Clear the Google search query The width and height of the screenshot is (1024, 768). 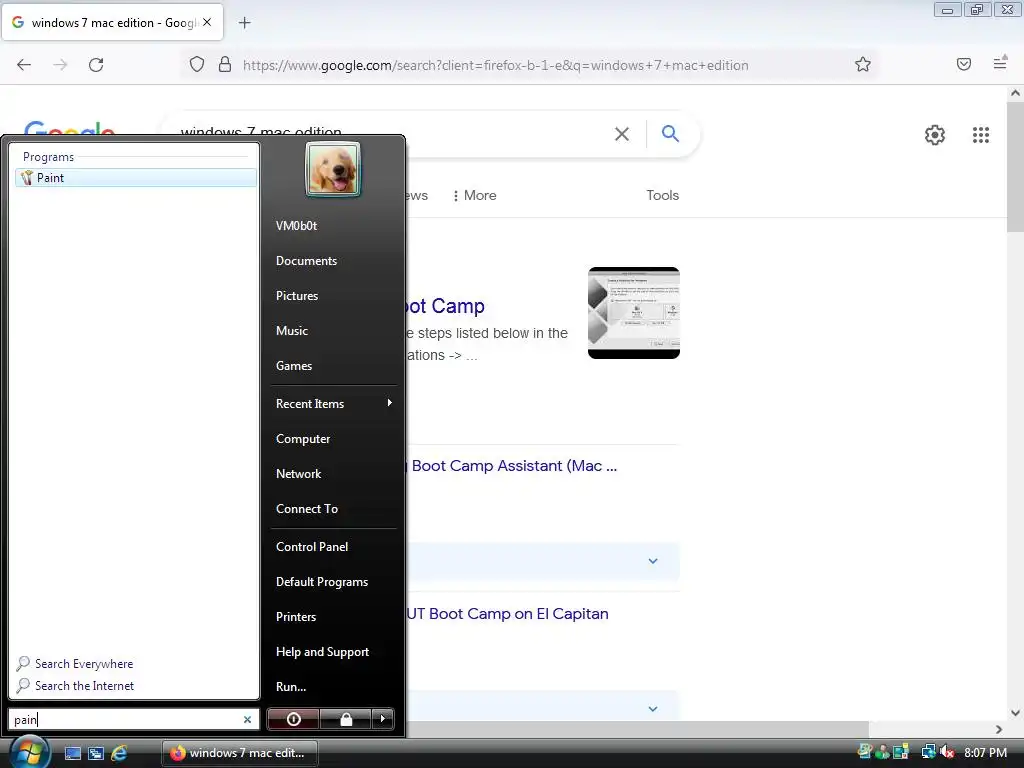click(622, 134)
